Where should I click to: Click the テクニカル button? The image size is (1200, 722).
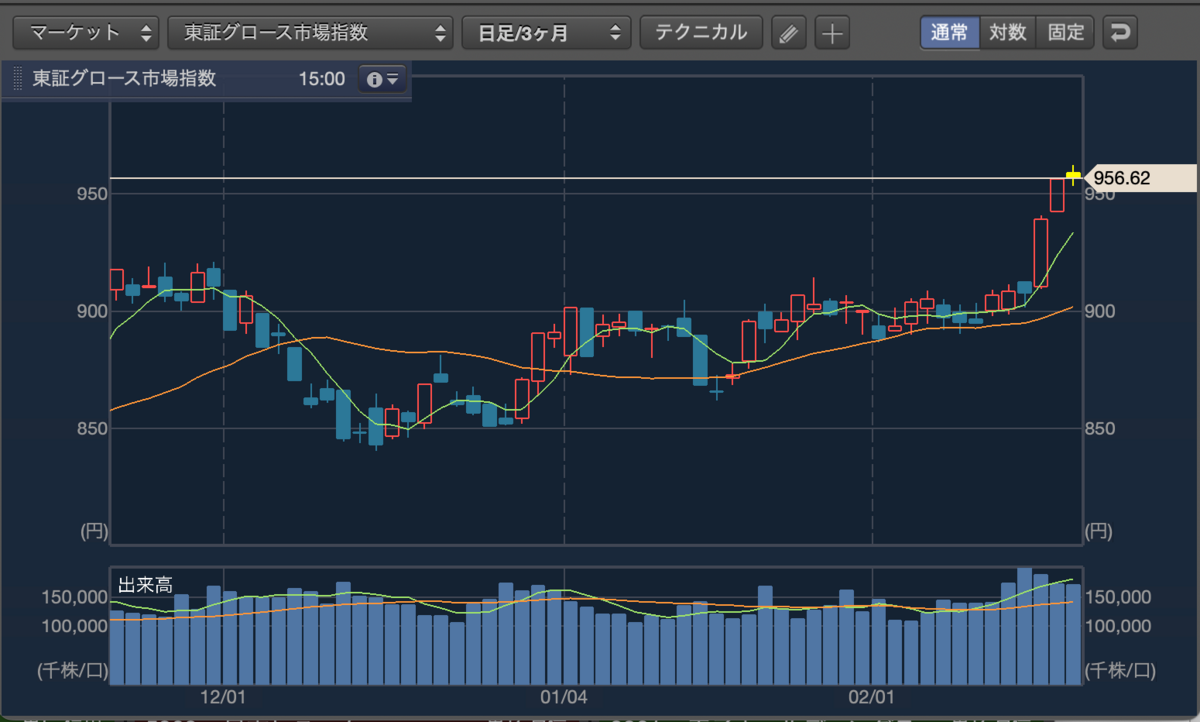coord(701,32)
